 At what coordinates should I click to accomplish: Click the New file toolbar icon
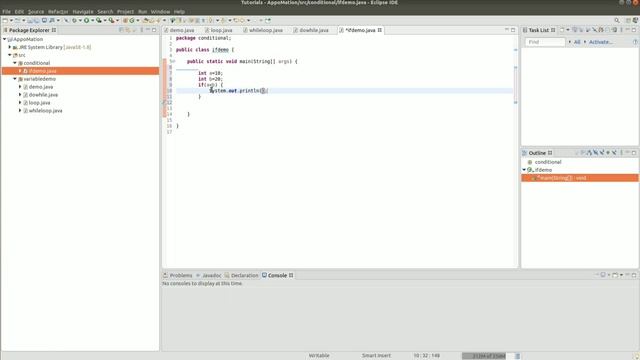pyautogui.click(x=5, y=20)
